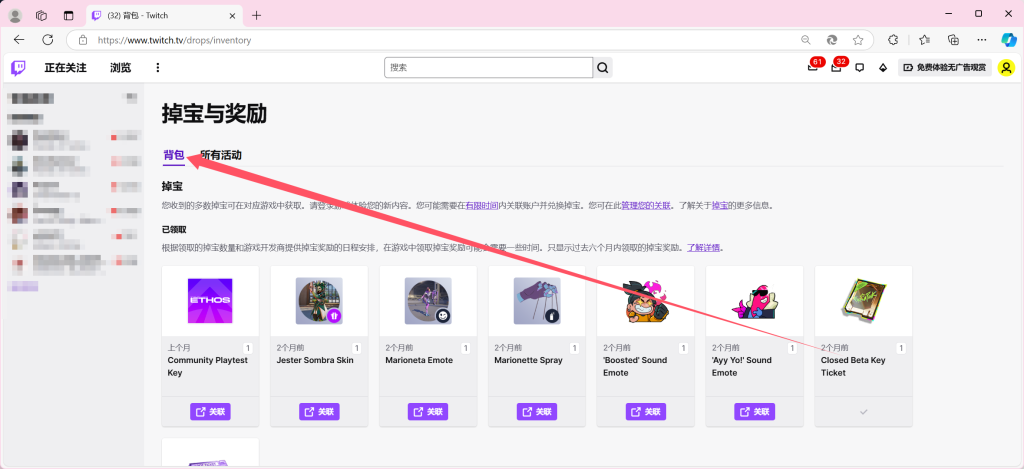
Task: Open the 了解详情 link
Action: pyautogui.click(x=703, y=247)
